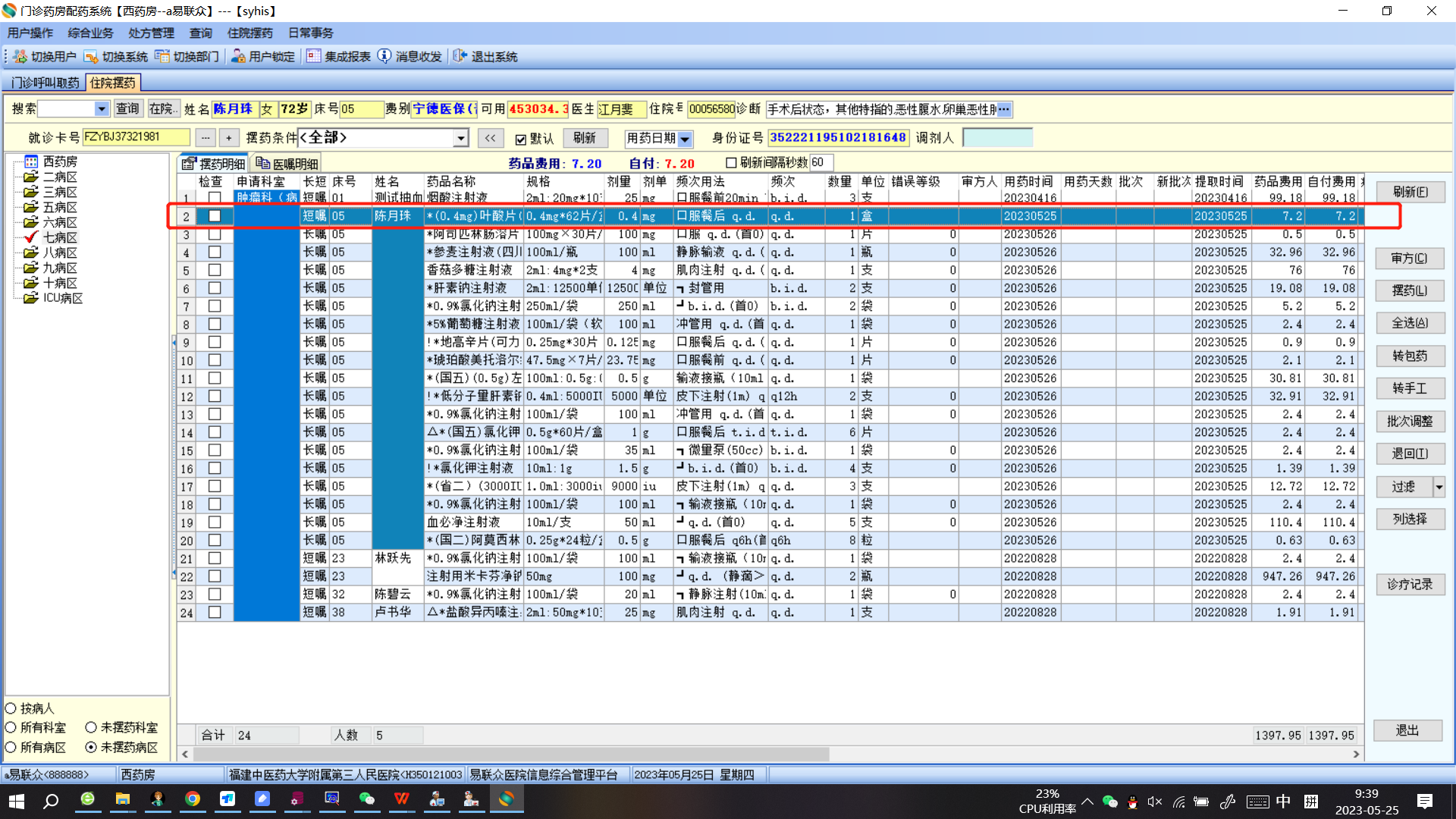Click the 退出系统 exit system icon
1456x819 pixels.
tap(460, 57)
